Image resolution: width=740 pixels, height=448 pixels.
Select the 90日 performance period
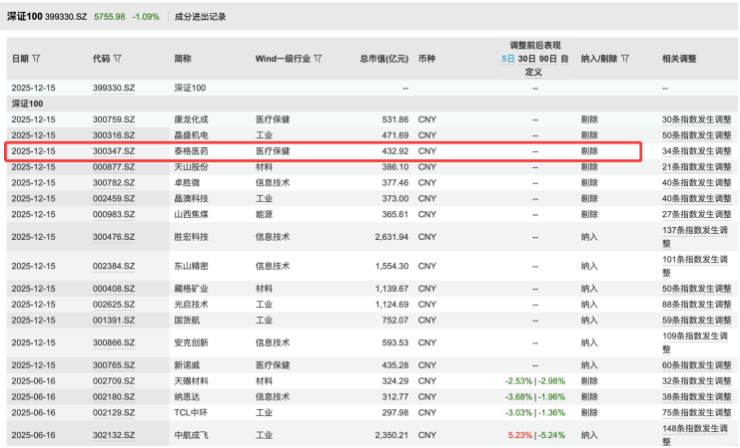coord(547,59)
